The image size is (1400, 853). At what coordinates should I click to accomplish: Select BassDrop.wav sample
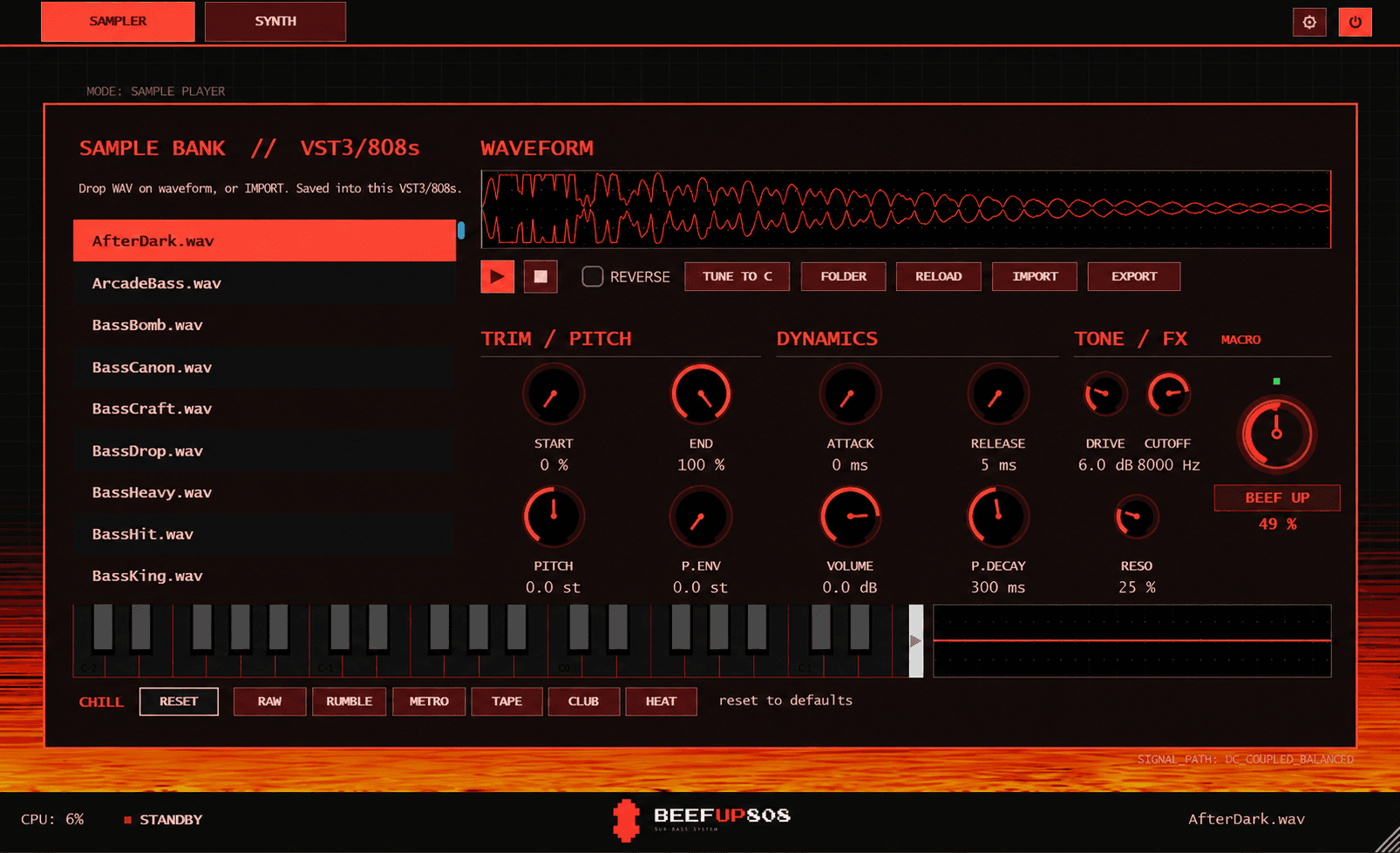264,450
